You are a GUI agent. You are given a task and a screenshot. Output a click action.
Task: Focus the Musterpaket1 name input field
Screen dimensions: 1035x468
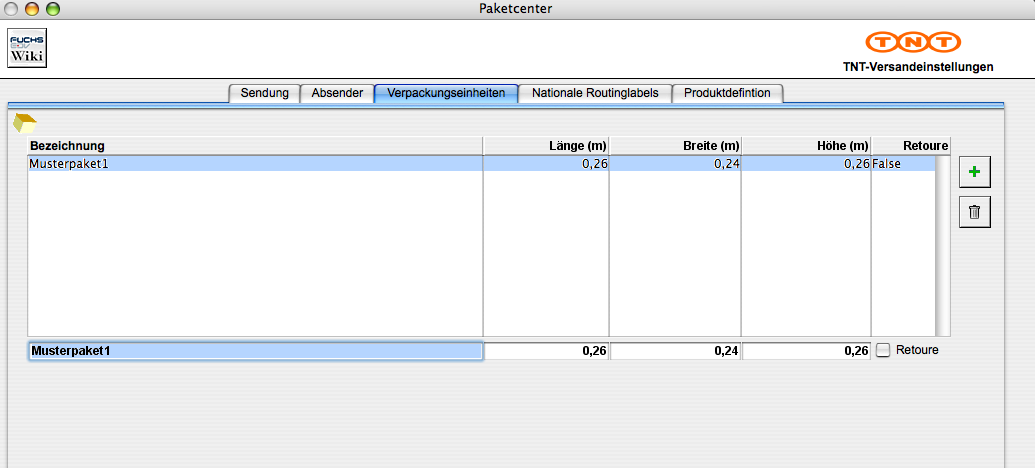(x=255, y=351)
